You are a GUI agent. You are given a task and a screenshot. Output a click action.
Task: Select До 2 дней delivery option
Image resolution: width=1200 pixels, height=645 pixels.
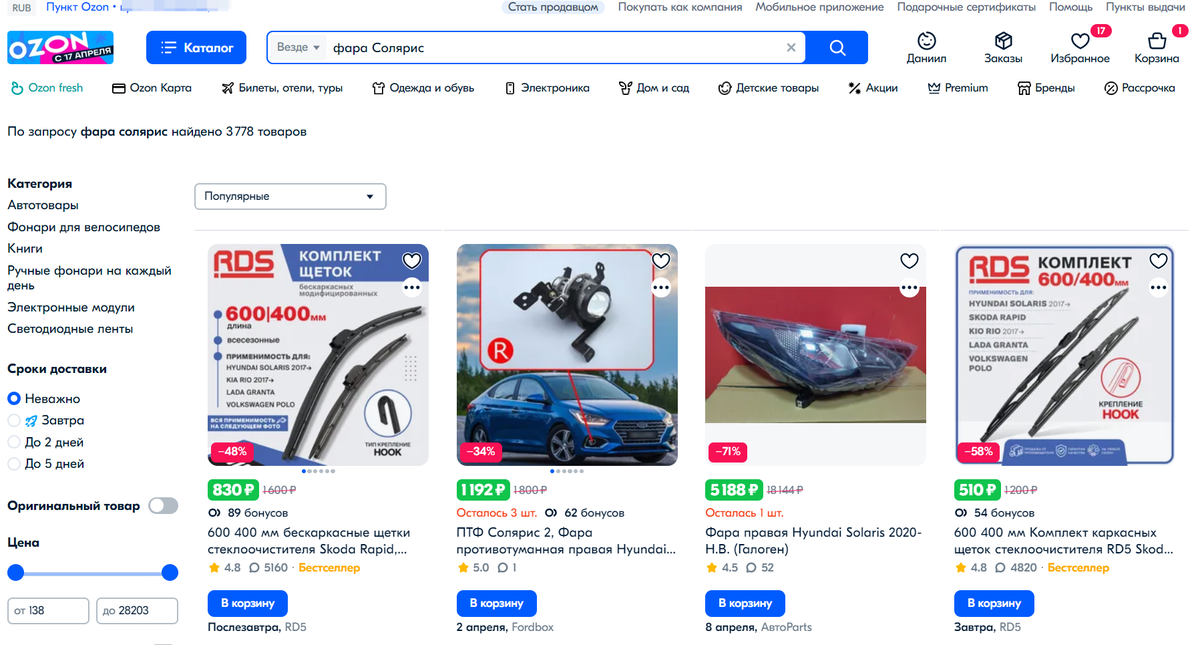pyautogui.click(x=46, y=442)
